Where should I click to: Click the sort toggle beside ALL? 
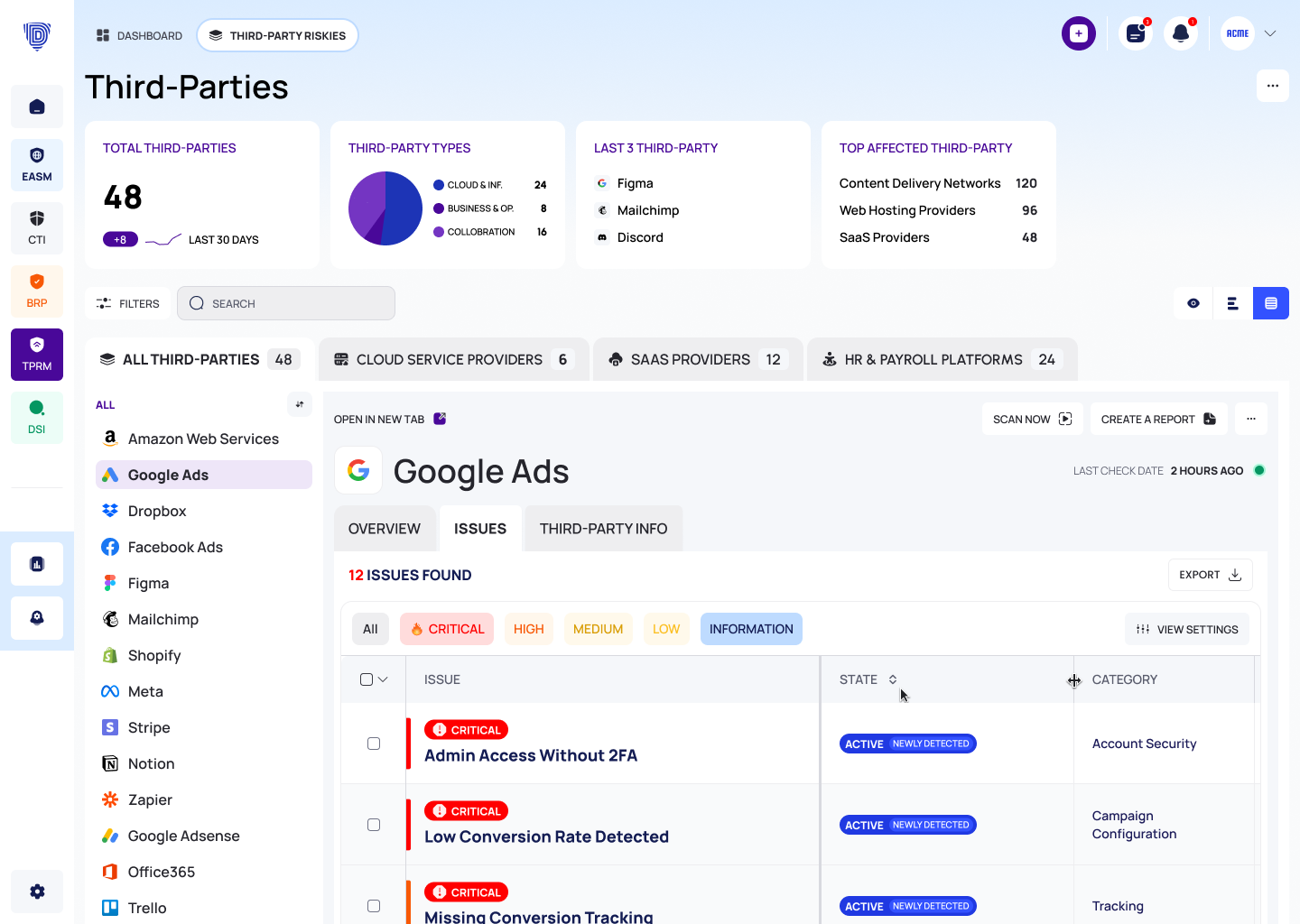[300, 404]
